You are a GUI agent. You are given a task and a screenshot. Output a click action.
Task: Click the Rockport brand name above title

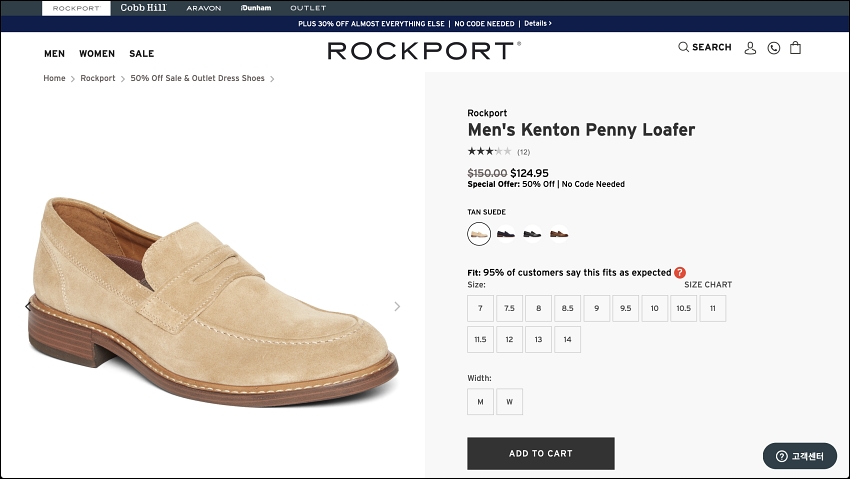487,113
